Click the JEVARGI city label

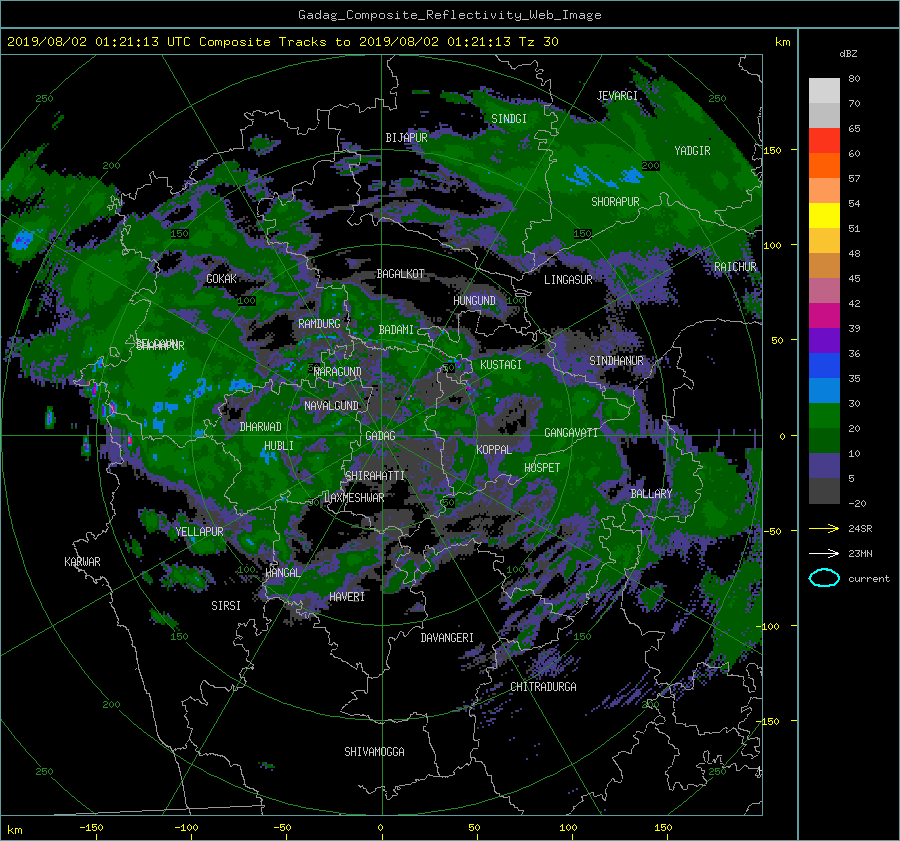click(x=617, y=96)
